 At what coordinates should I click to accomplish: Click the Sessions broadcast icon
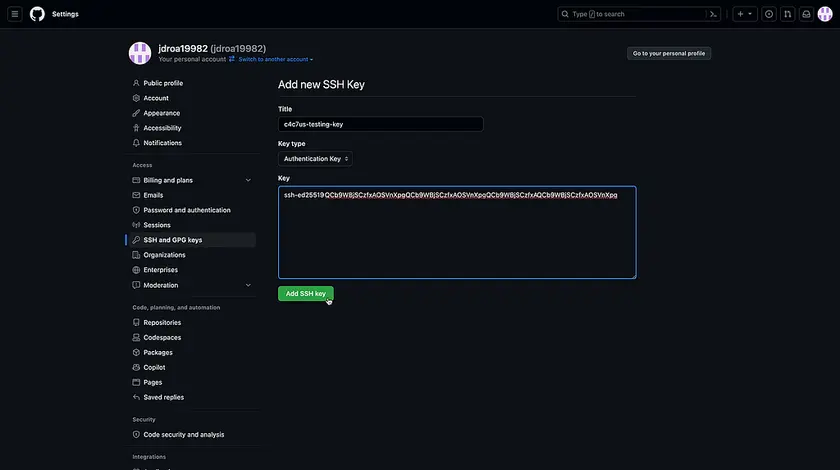point(136,225)
